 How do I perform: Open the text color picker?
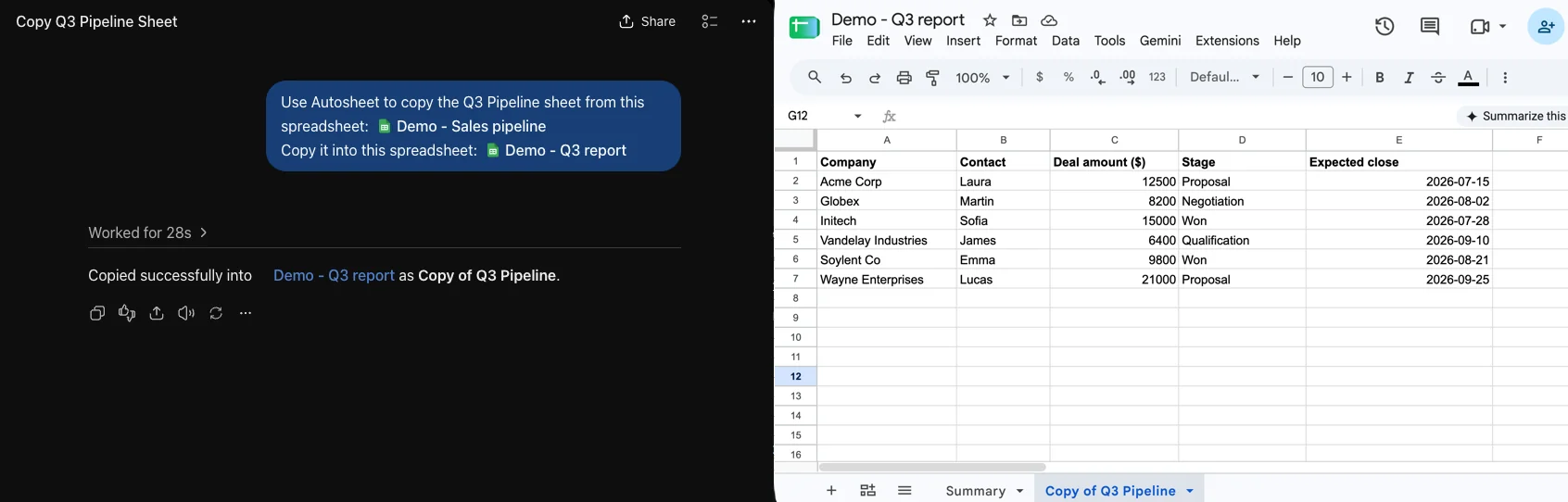[x=1468, y=78]
